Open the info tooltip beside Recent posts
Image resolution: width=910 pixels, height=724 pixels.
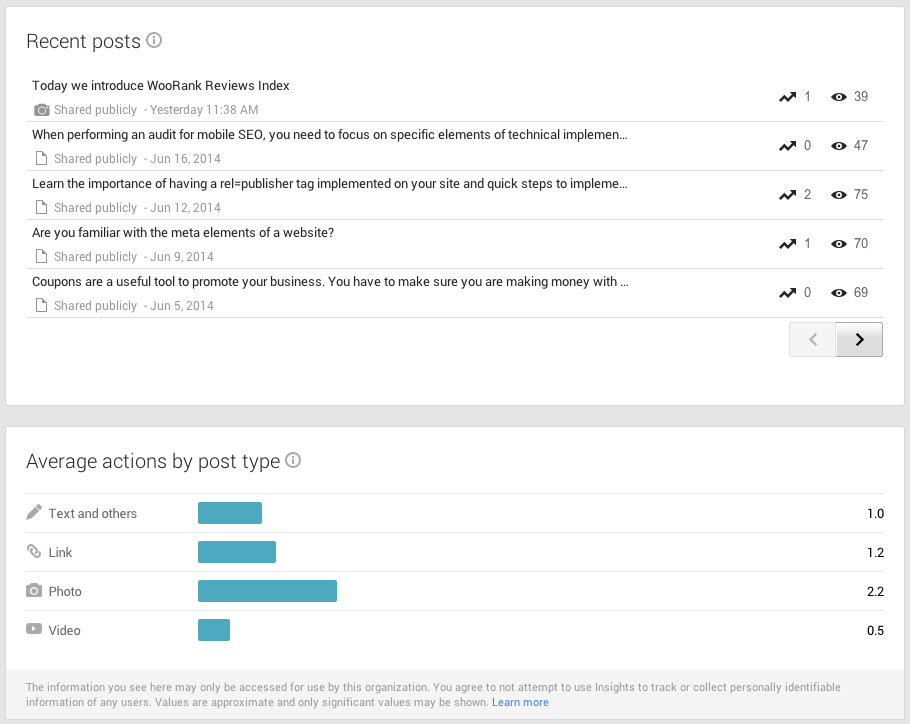coord(154,41)
